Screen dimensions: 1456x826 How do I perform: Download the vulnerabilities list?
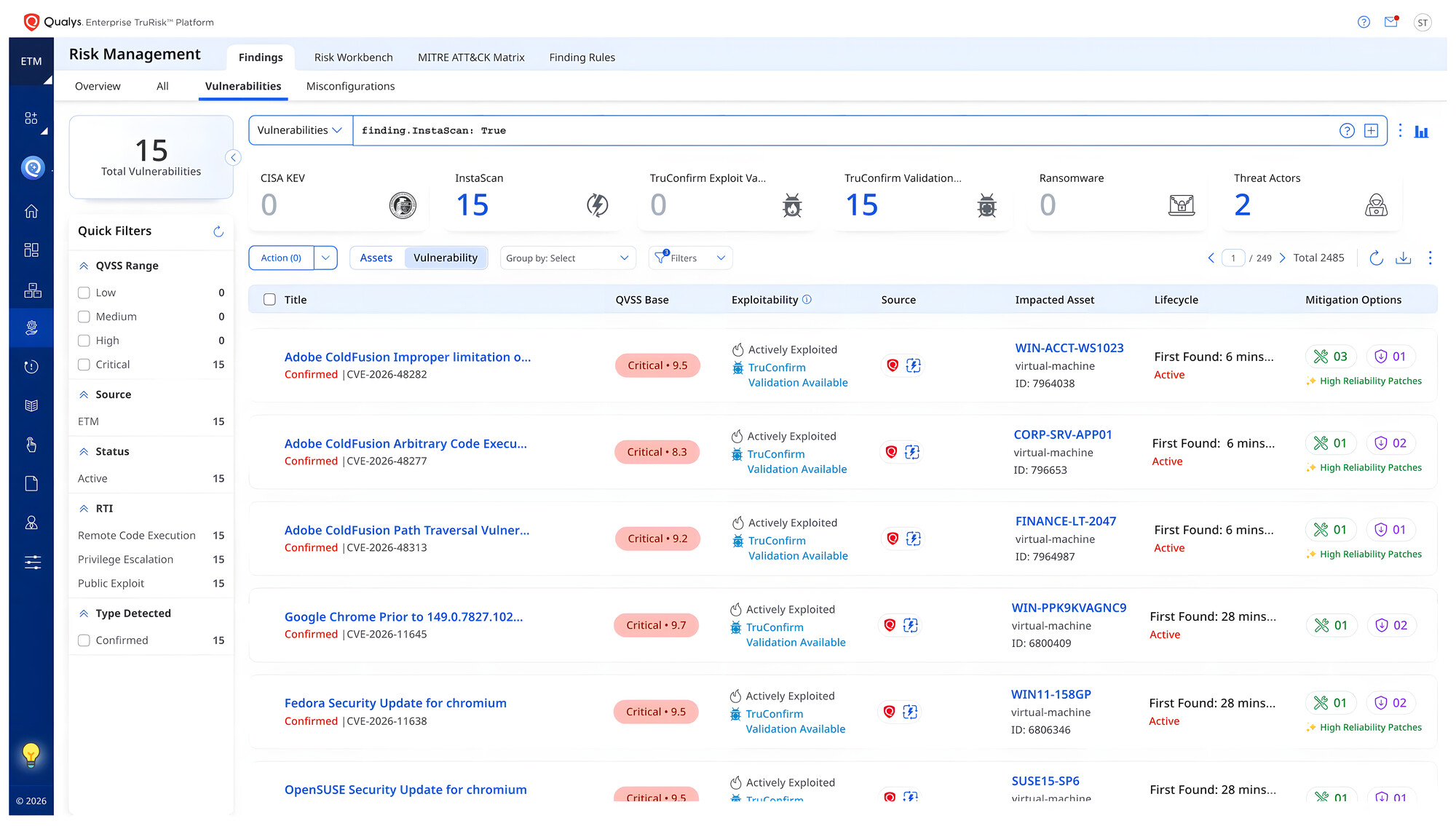1403,258
